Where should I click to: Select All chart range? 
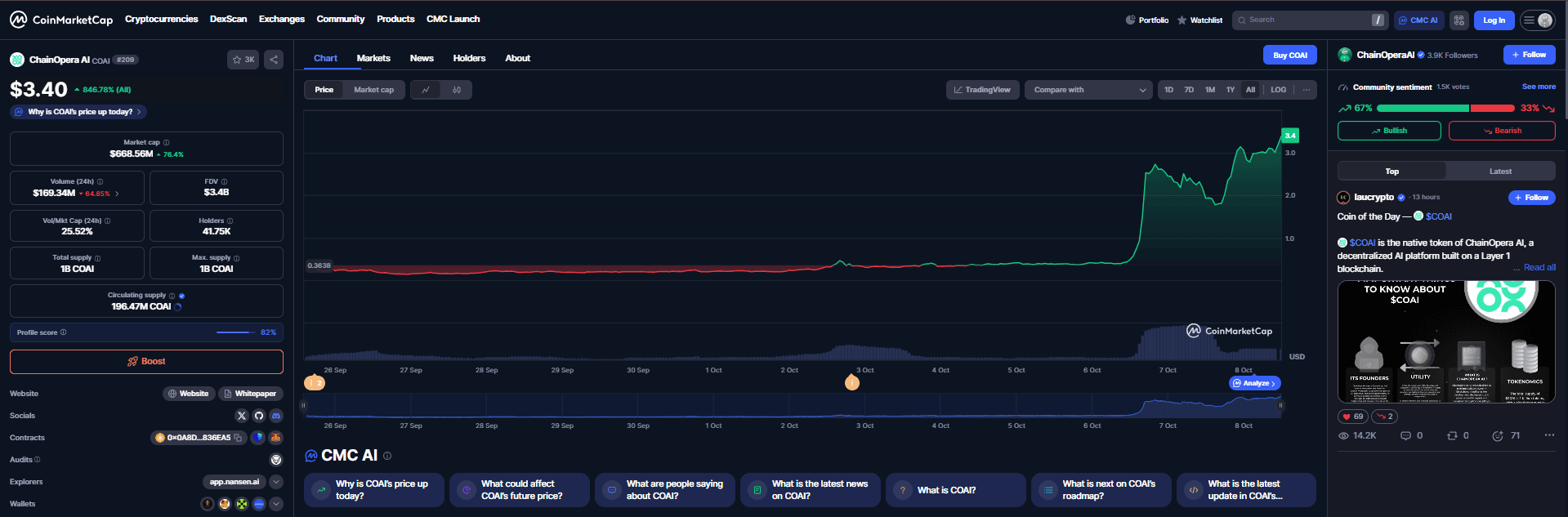(x=1250, y=90)
